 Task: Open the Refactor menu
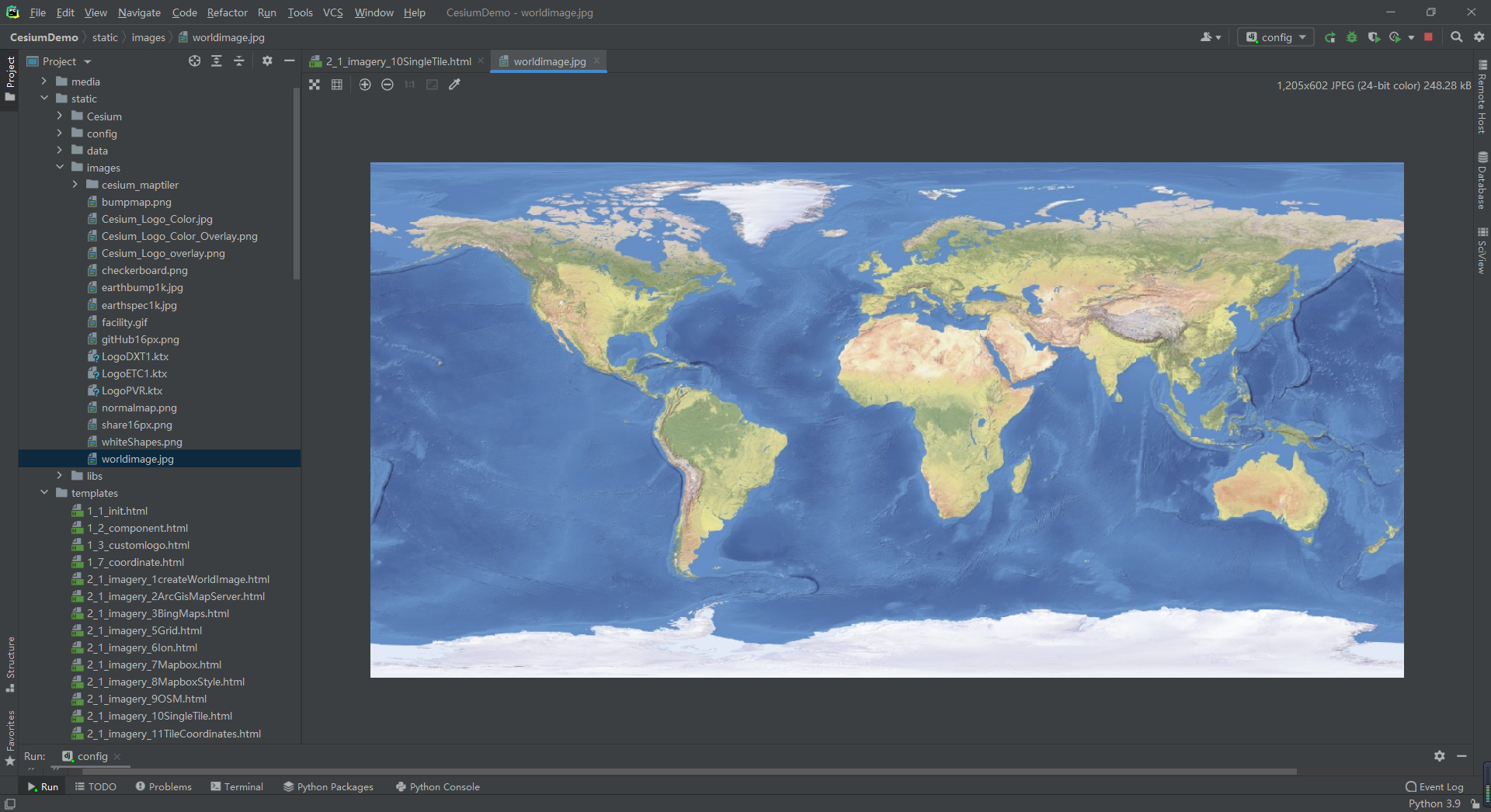[x=227, y=12]
